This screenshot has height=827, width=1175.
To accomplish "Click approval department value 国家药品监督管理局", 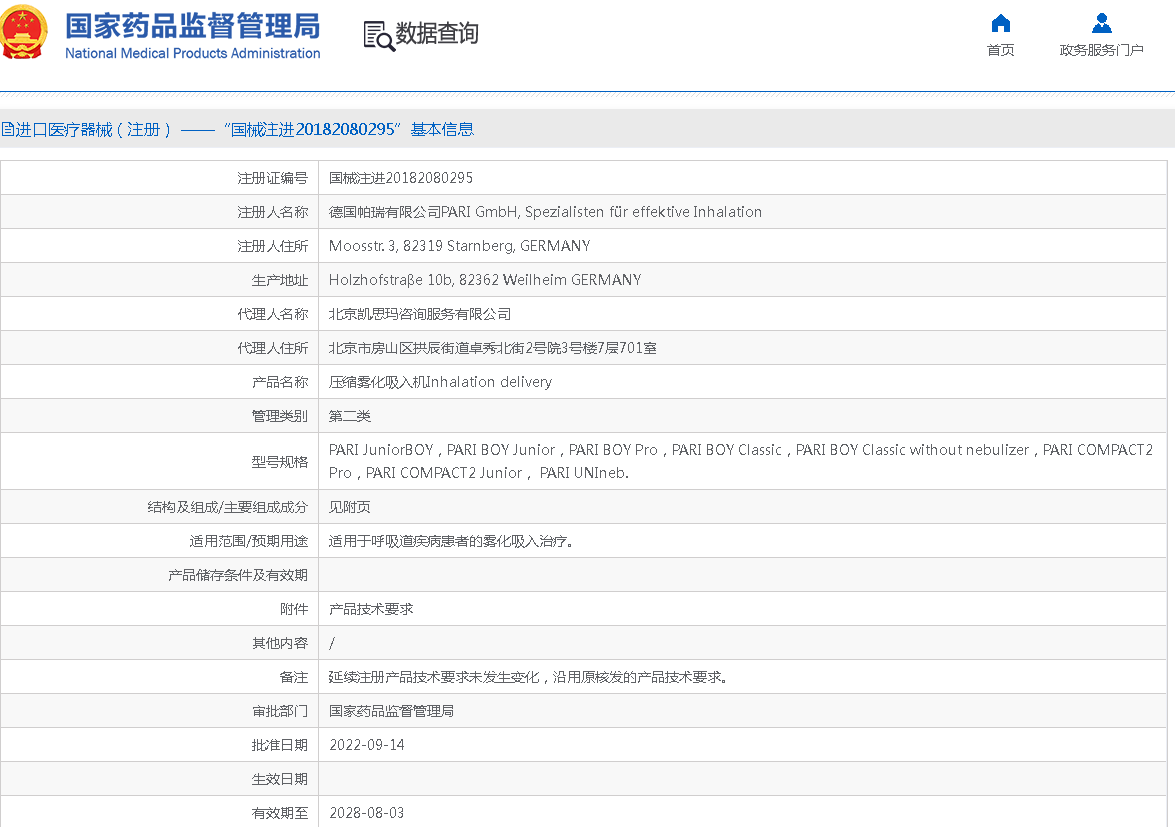I will pos(391,711).
